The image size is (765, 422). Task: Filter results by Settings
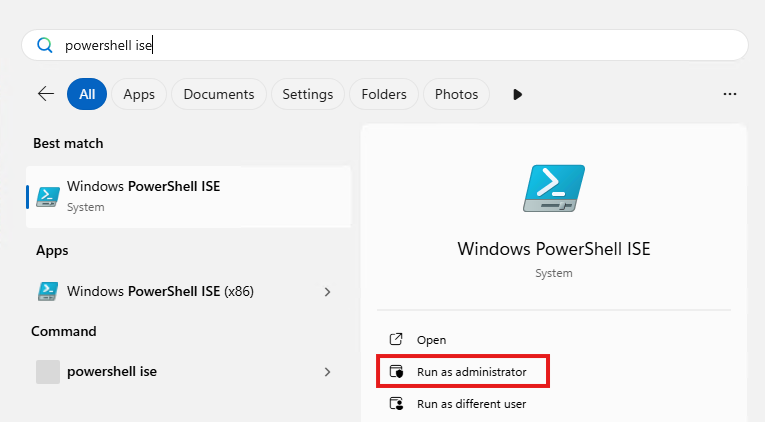coord(307,94)
